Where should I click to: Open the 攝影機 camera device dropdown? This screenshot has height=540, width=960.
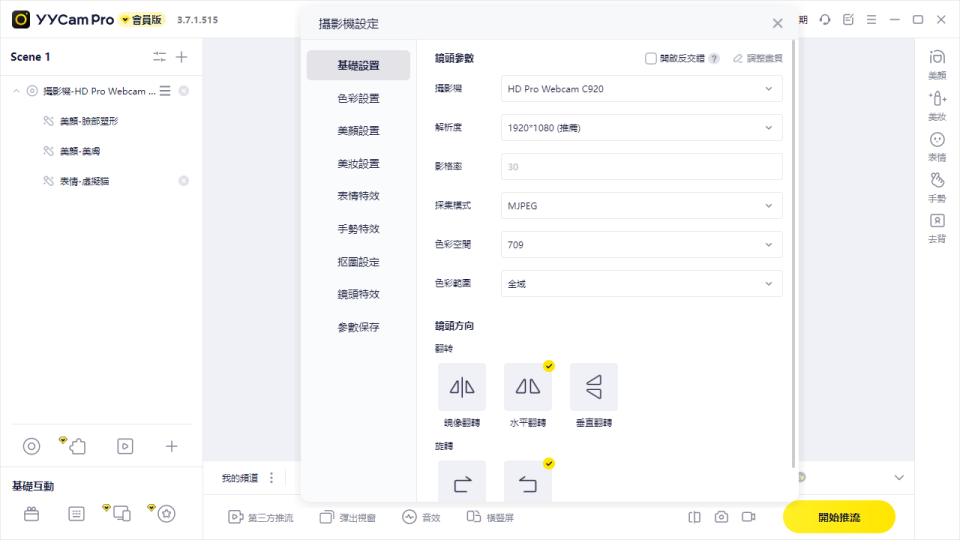pyautogui.click(x=641, y=89)
